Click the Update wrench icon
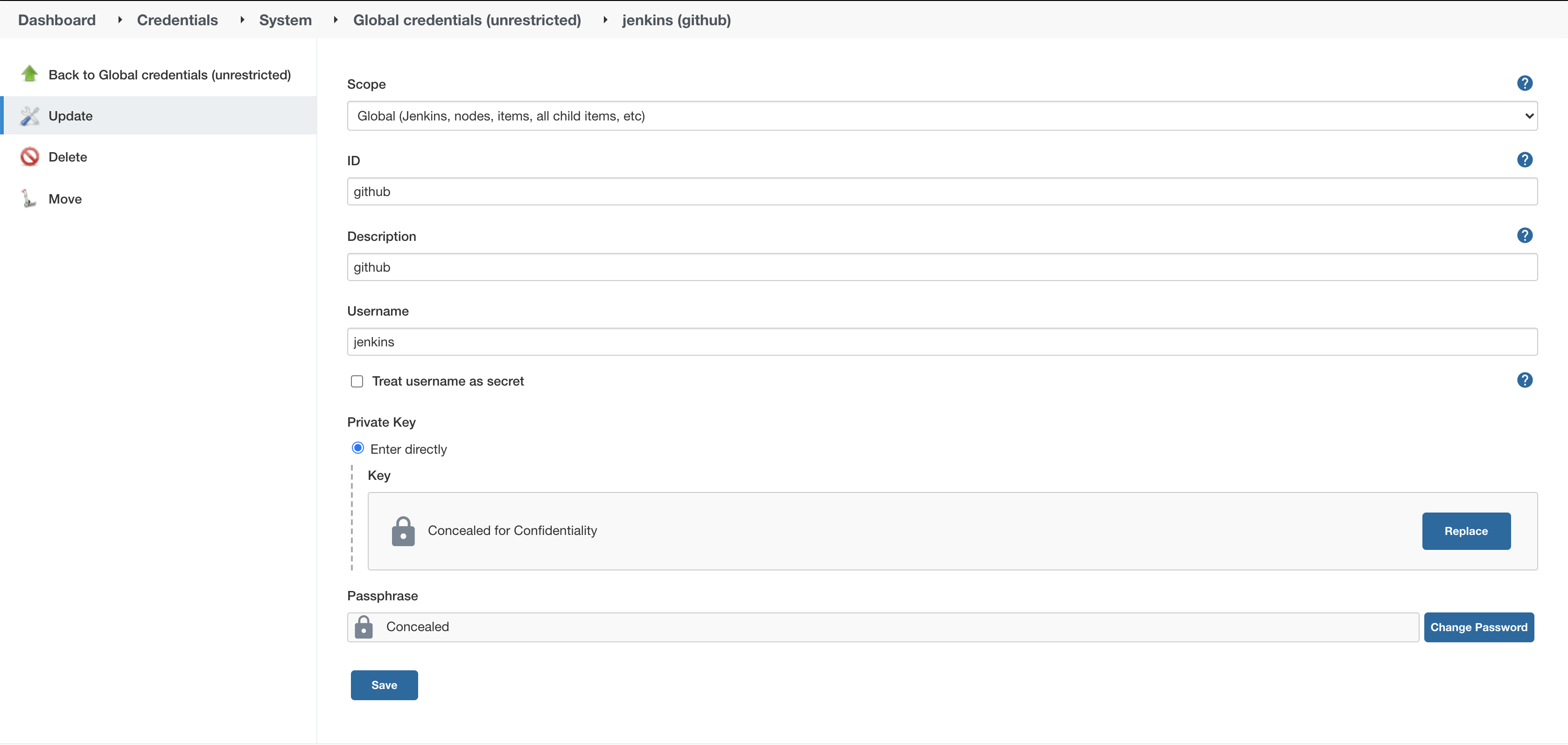Image resolution: width=1568 pixels, height=745 pixels. coord(29,116)
